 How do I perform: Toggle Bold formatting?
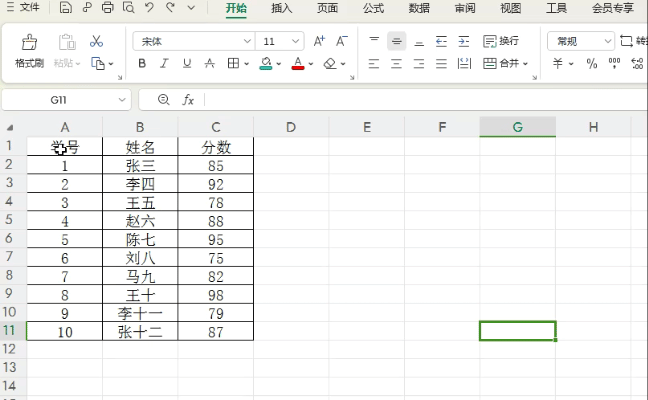point(142,63)
